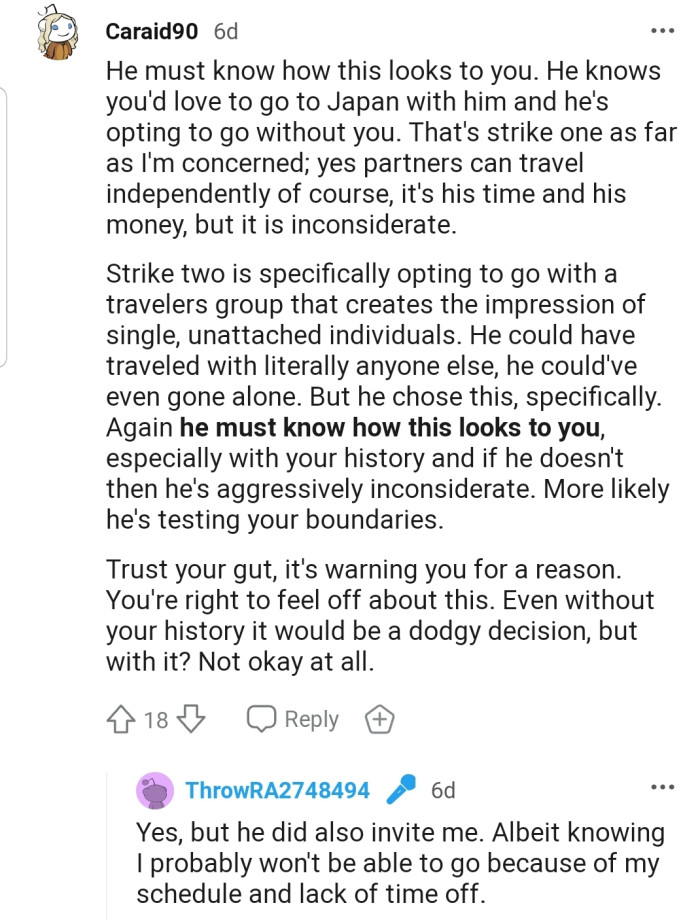Click the speech bubble icon beside Reply
This screenshot has height=920, width=700.
[262, 719]
